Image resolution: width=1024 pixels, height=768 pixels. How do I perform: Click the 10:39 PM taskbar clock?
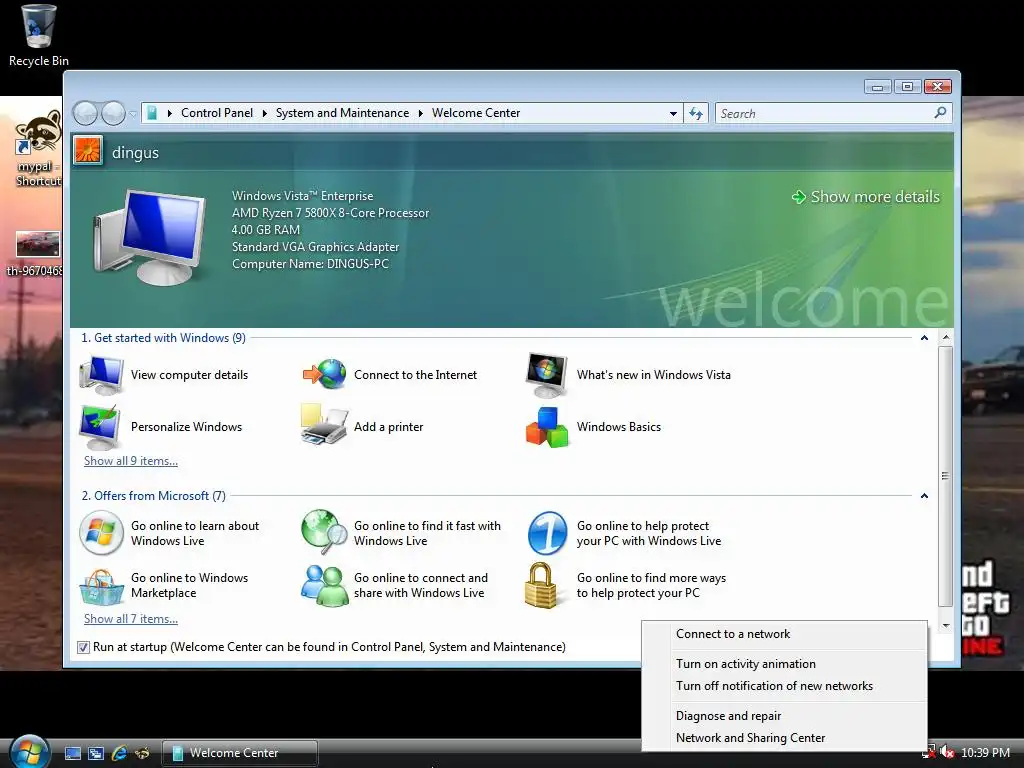pos(985,753)
